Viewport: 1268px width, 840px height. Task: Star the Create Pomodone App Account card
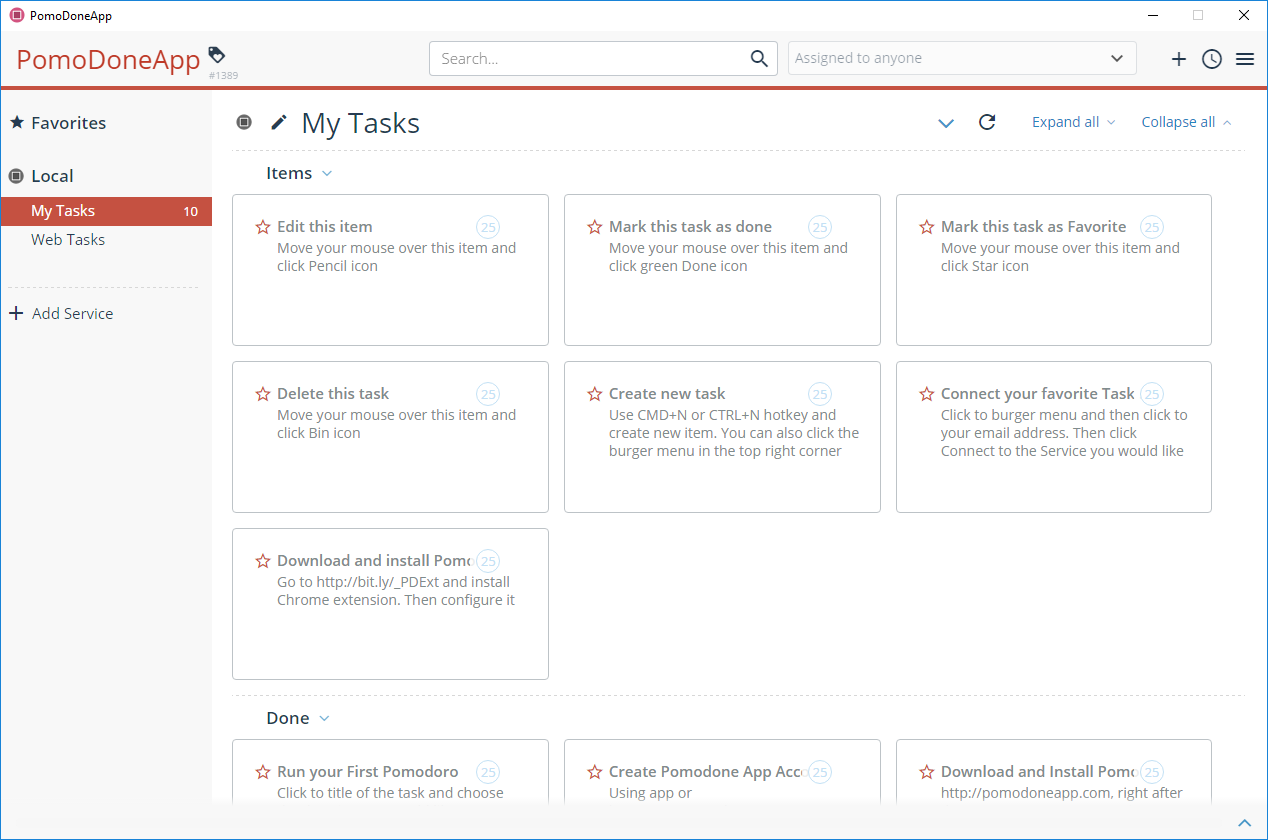click(x=595, y=772)
